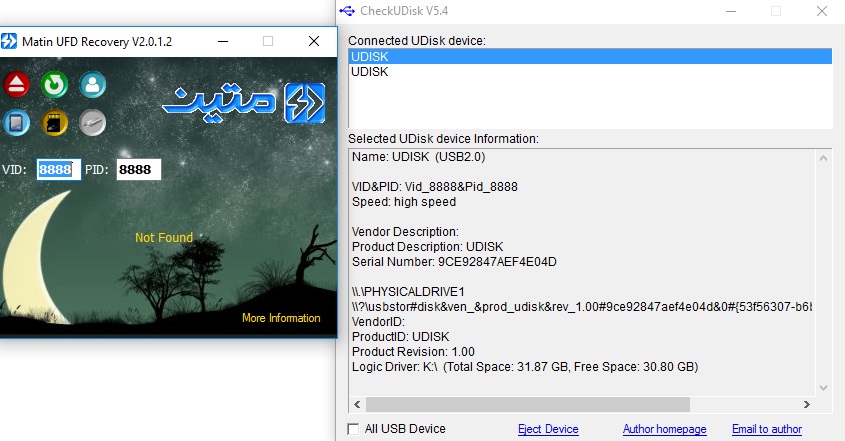Click the Not Found status text
The height and width of the screenshot is (441, 845).
pyautogui.click(x=164, y=238)
